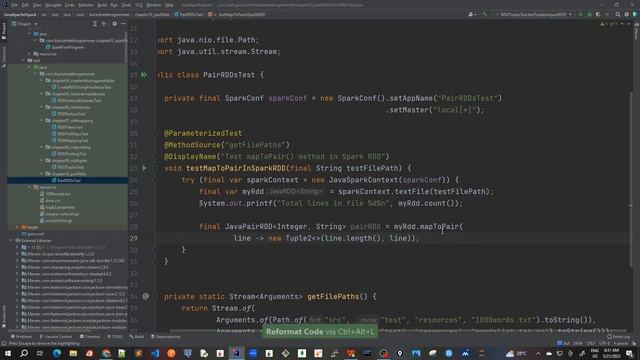Open the Version Control tool window tab

[x=56, y=337]
